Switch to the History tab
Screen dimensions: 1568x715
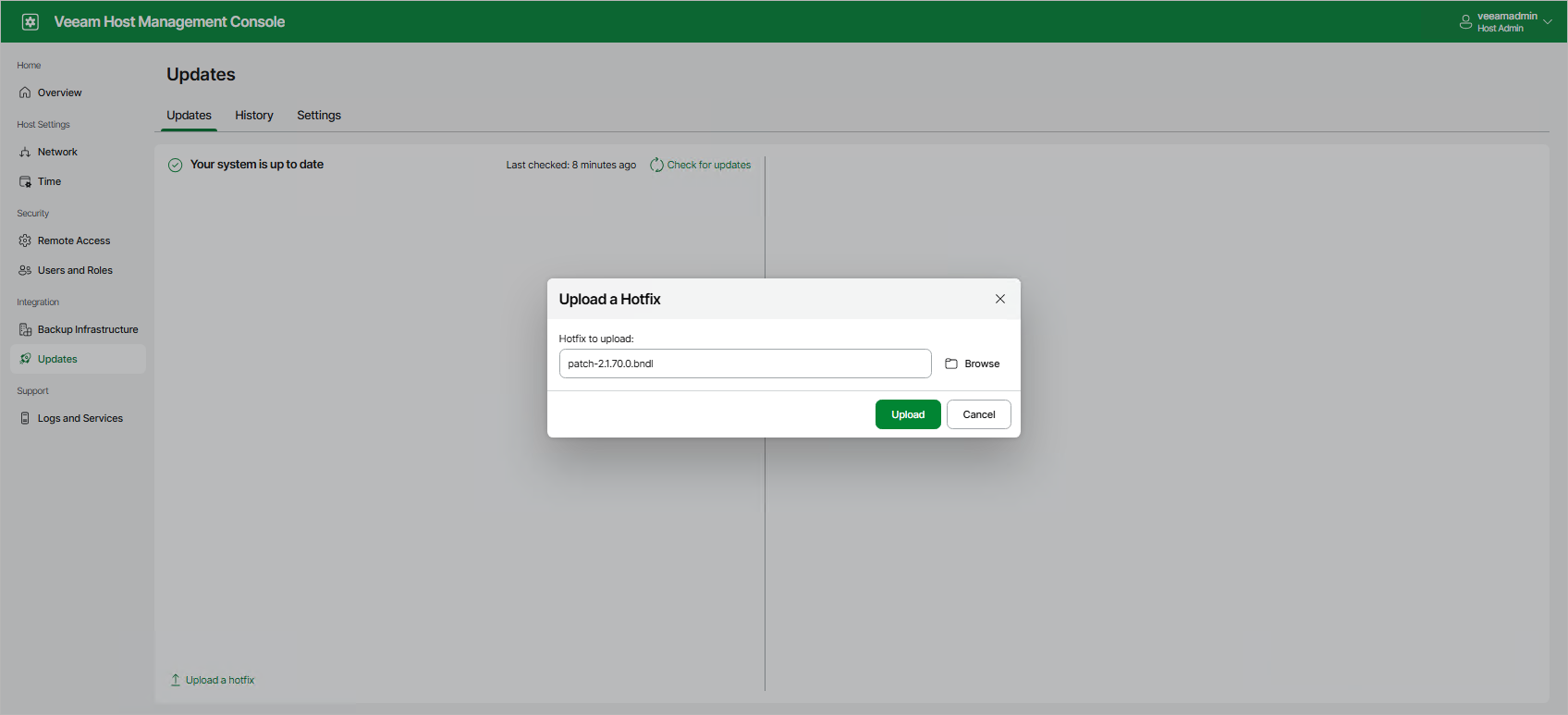(x=254, y=116)
